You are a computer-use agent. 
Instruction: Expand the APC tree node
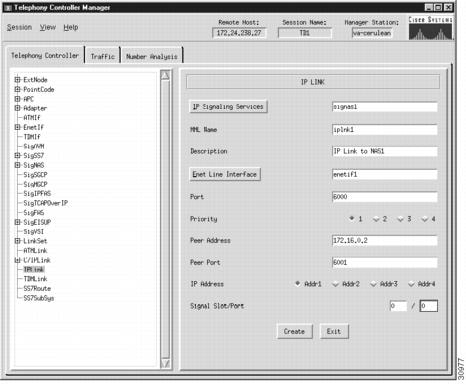tap(17, 99)
